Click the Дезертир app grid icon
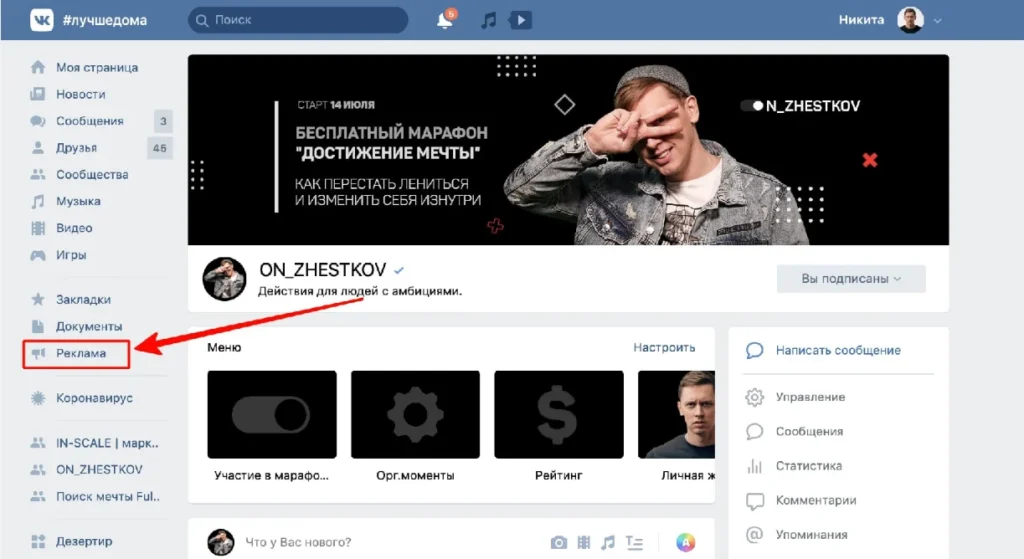 [38, 541]
